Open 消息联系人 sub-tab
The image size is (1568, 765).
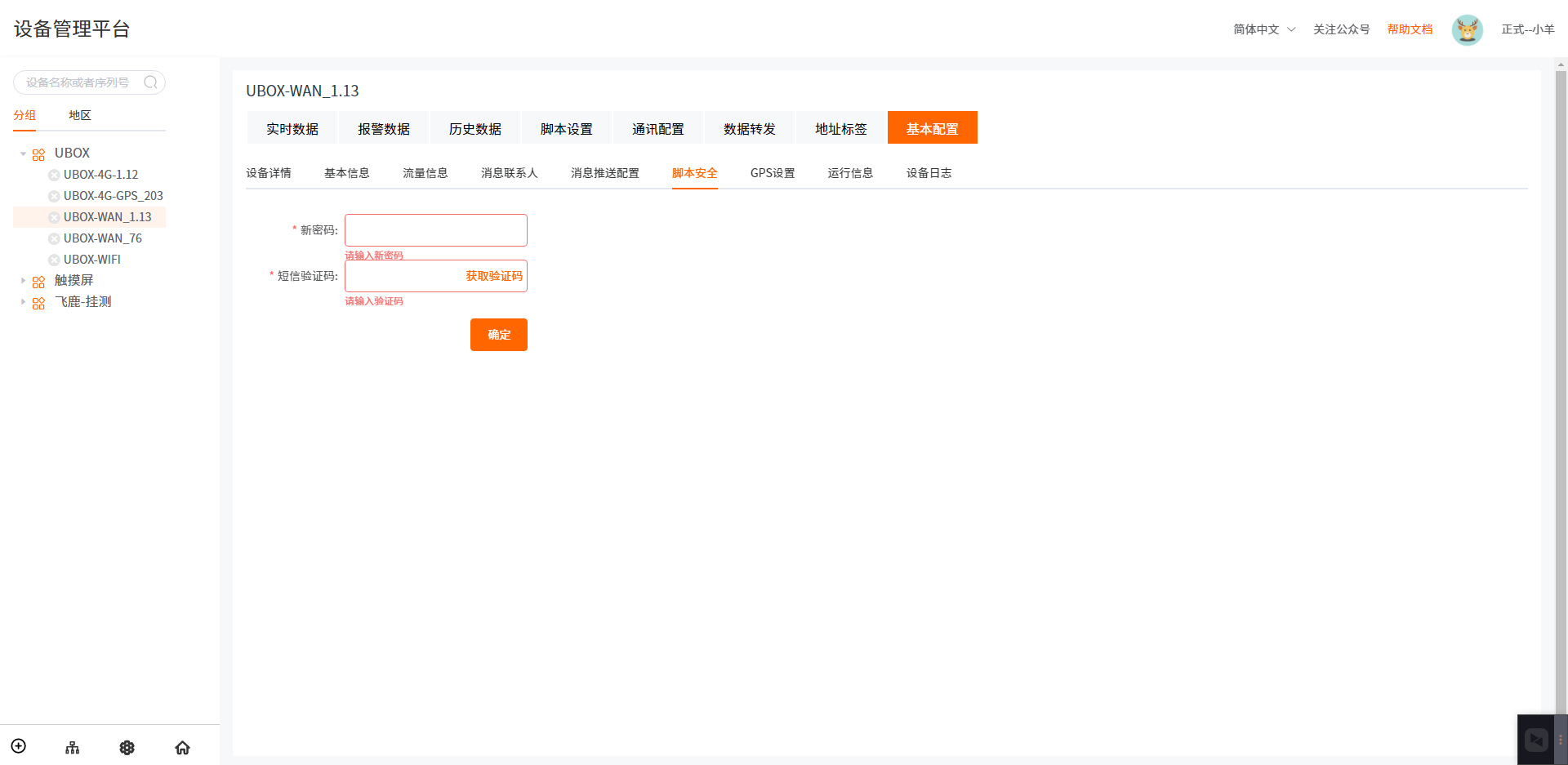click(x=510, y=173)
